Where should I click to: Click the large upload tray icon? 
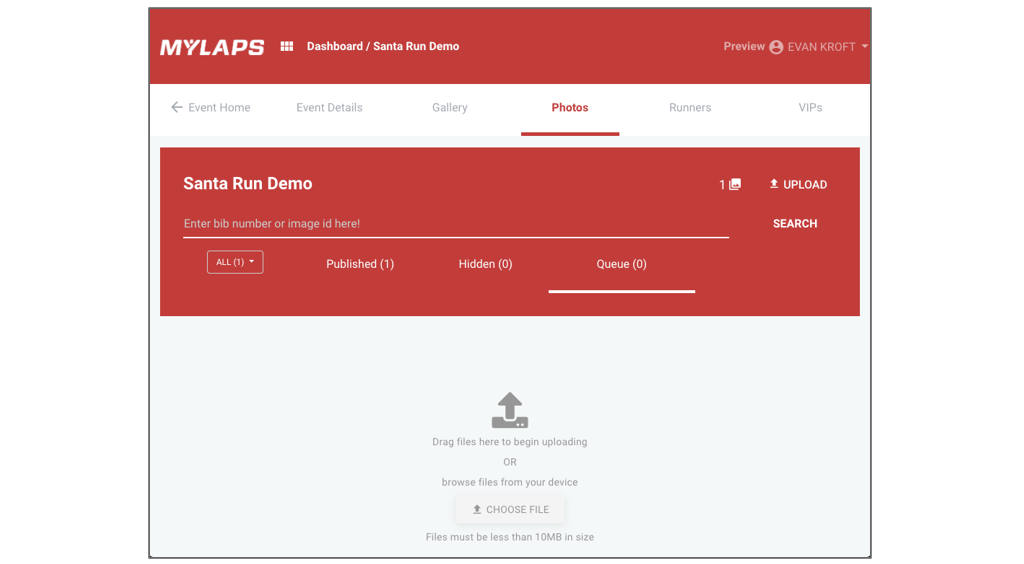(510, 410)
